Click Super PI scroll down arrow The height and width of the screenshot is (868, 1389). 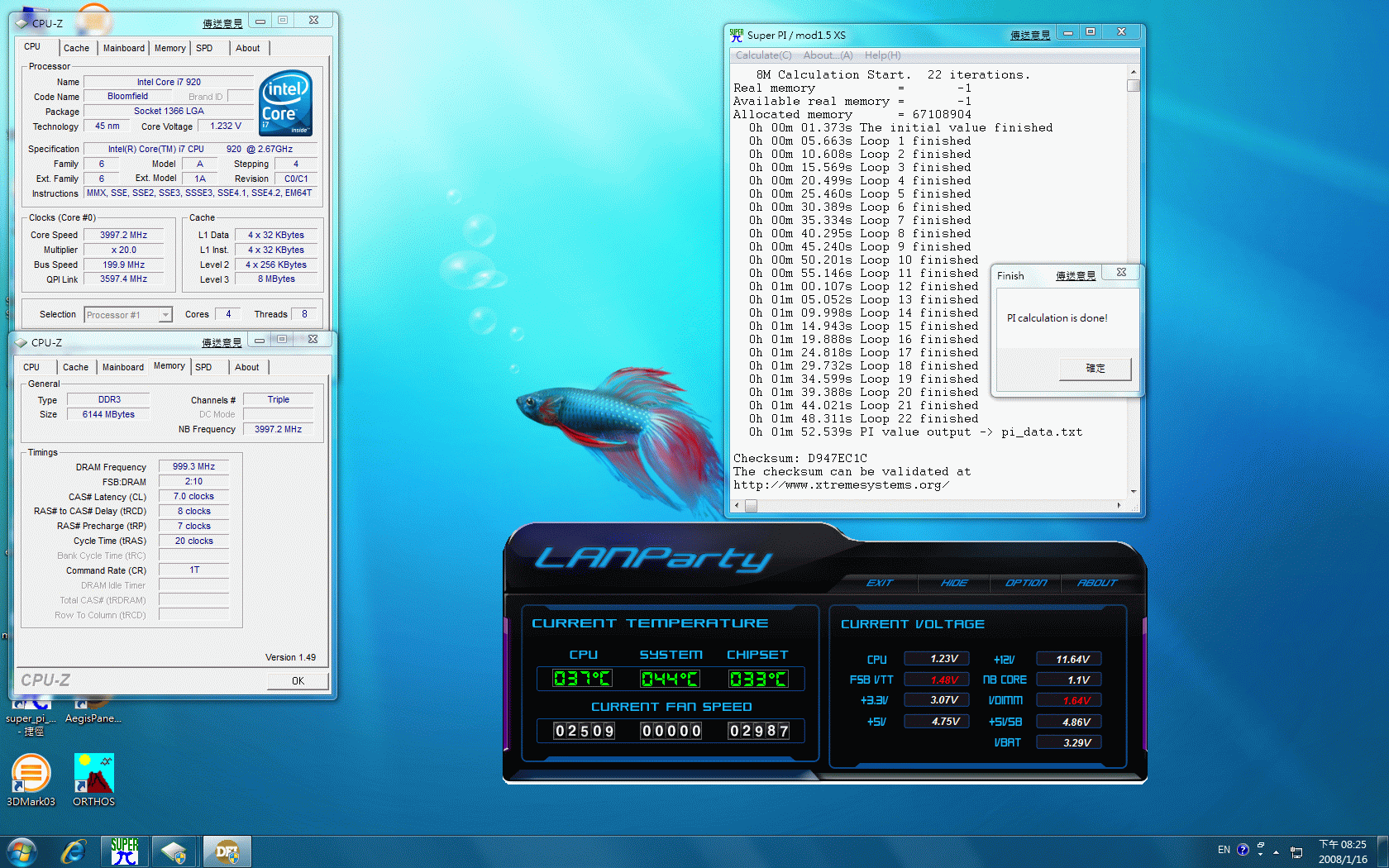(x=1134, y=491)
